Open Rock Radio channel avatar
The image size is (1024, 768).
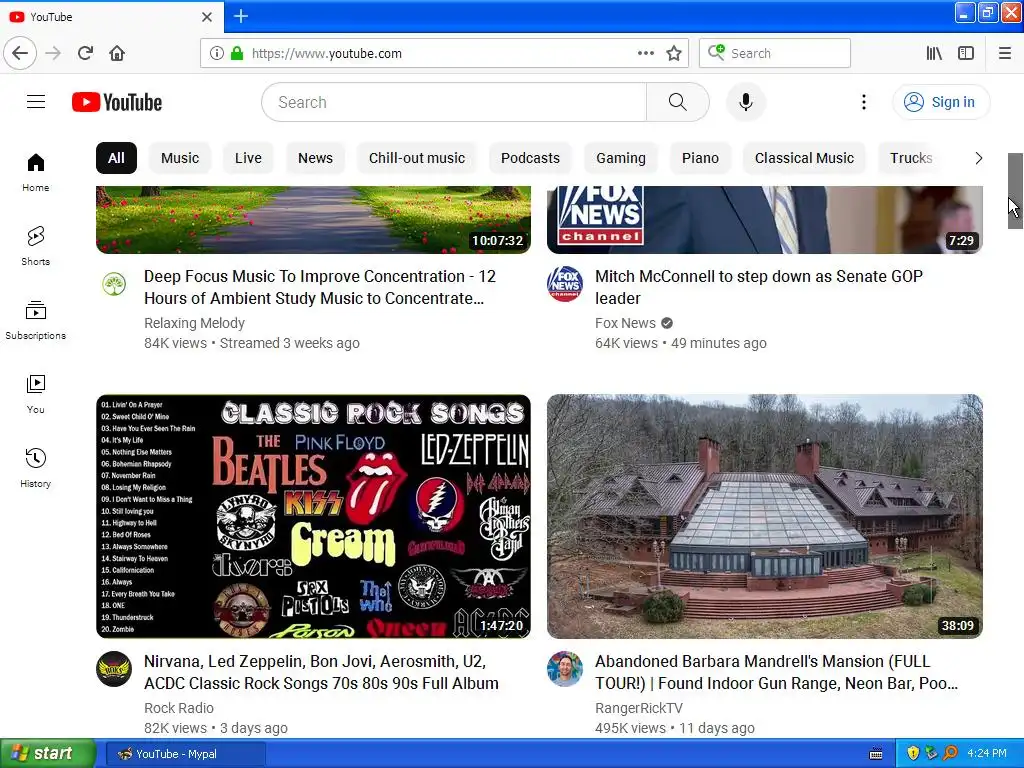point(114,669)
